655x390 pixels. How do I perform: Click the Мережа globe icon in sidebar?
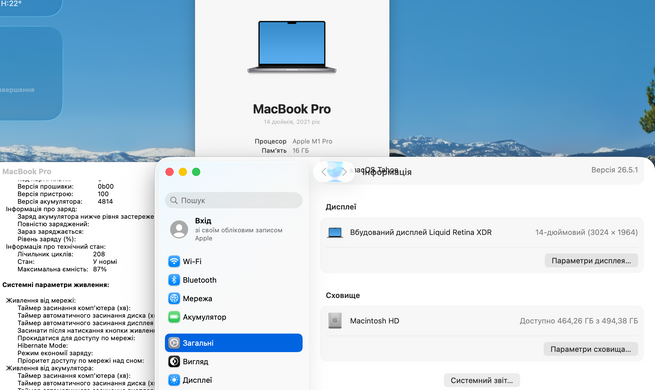tap(174, 299)
